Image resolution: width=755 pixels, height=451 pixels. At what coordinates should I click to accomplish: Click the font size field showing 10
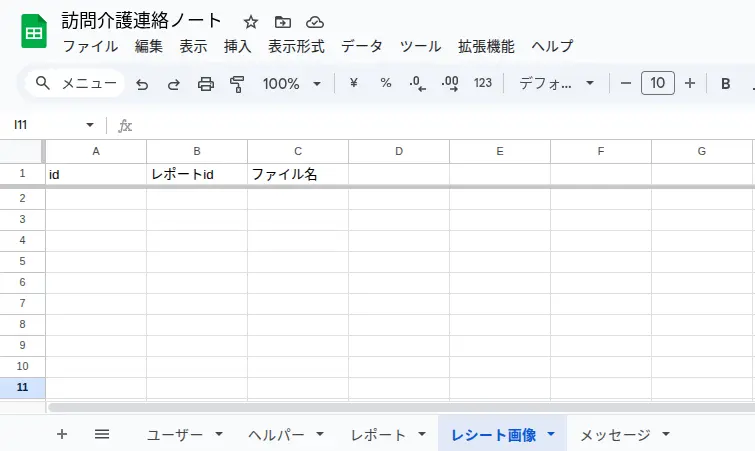point(658,83)
